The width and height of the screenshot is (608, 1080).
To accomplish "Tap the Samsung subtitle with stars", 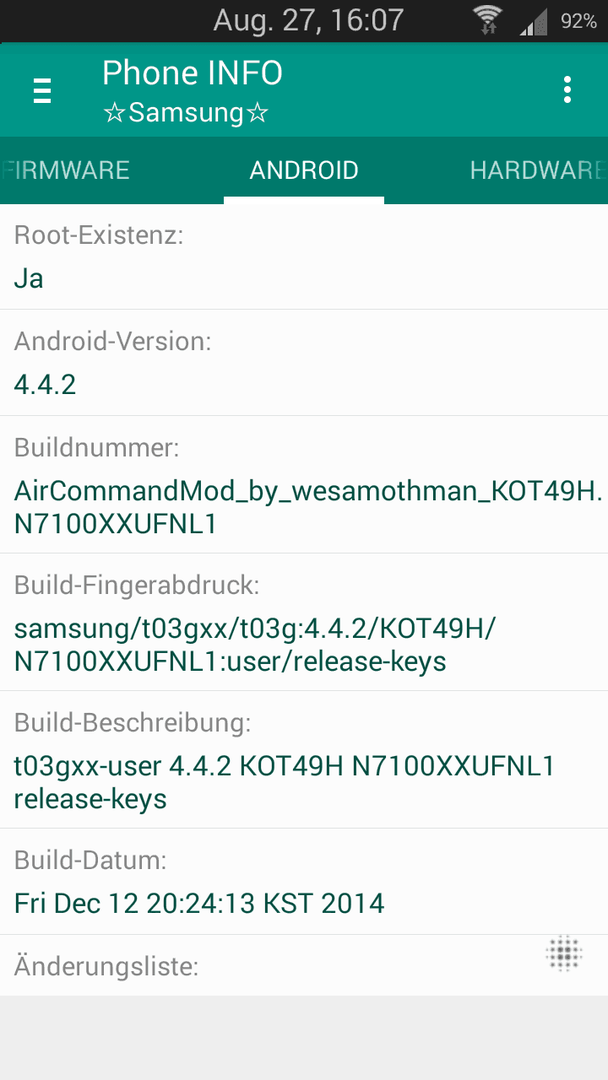I will point(185,112).
